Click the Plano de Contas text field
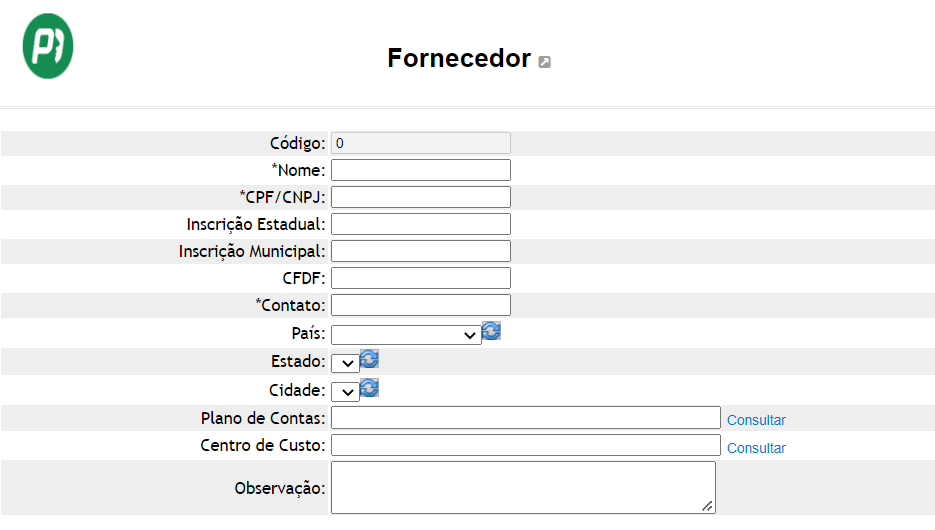This screenshot has width=935, height=530. pos(526,417)
